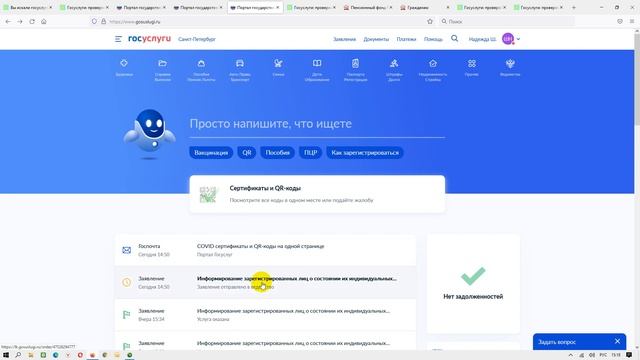640x360 pixels.
Task: Open the Заявление sent today at 14:50
Action: coord(265,282)
